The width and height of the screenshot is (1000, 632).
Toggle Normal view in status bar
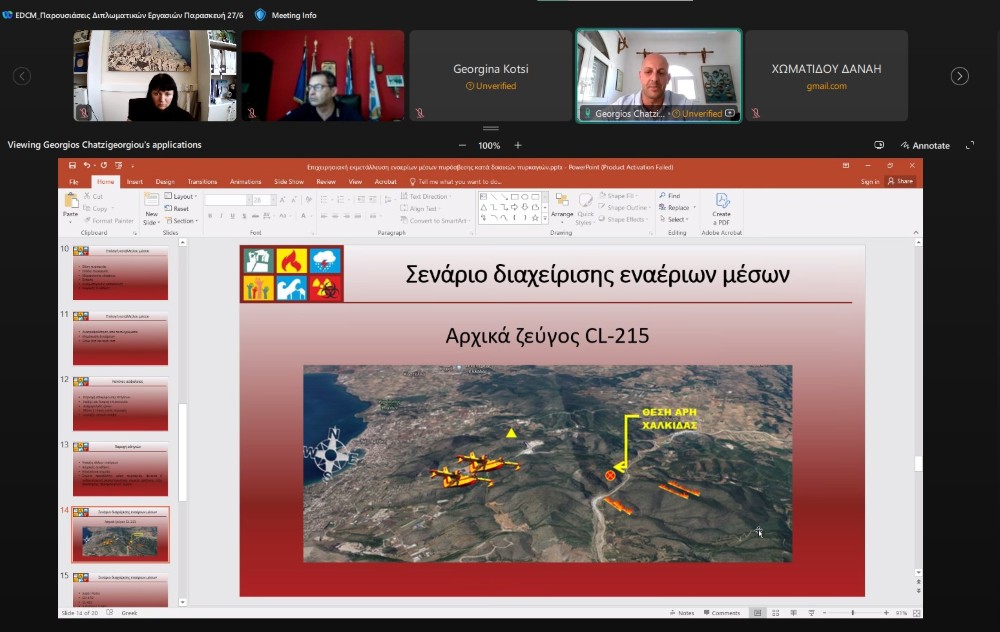click(x=758, y=613)
